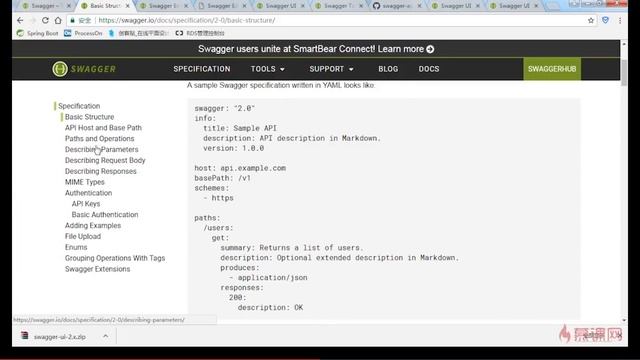
Task: Open API Host and Base Path page
Action: (103, 128)
